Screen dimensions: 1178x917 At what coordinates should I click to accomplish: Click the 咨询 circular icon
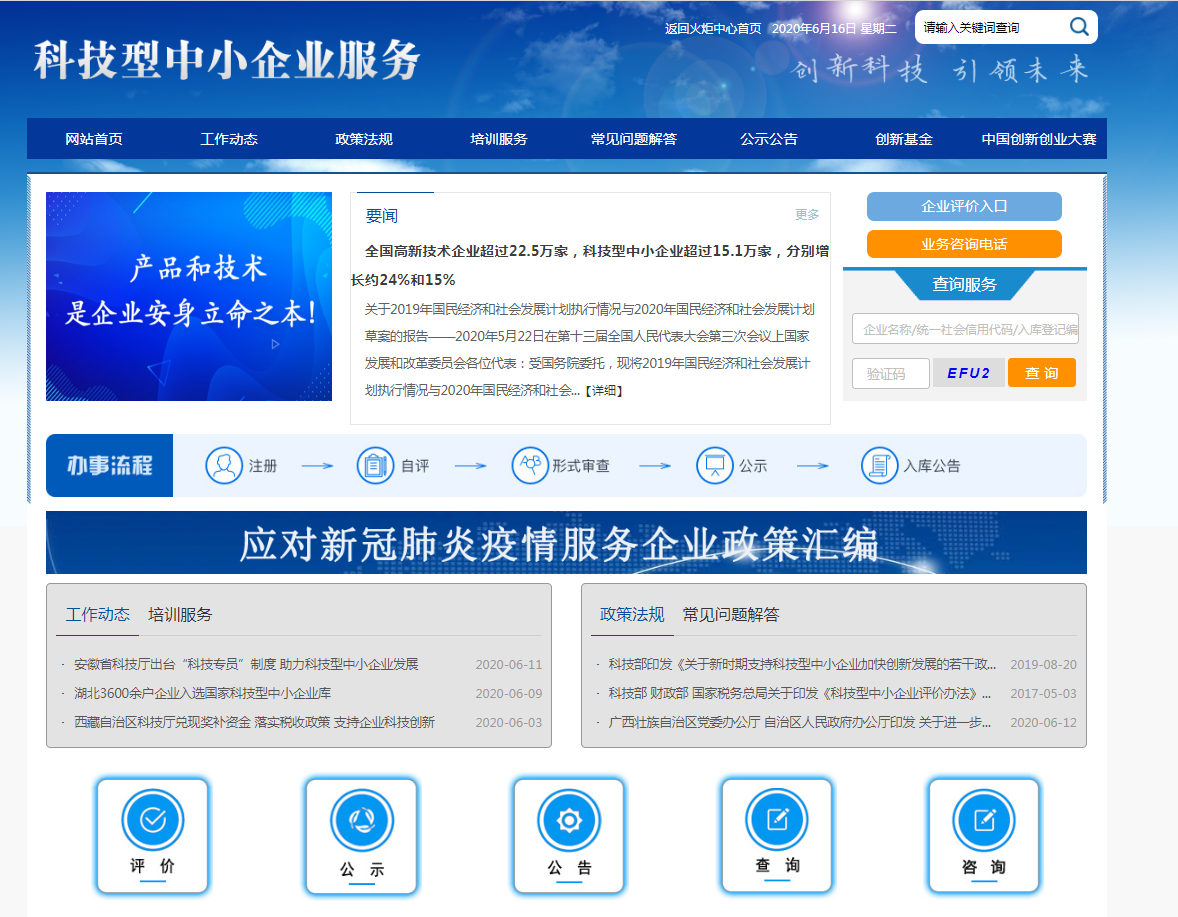(x=984, y=818)
